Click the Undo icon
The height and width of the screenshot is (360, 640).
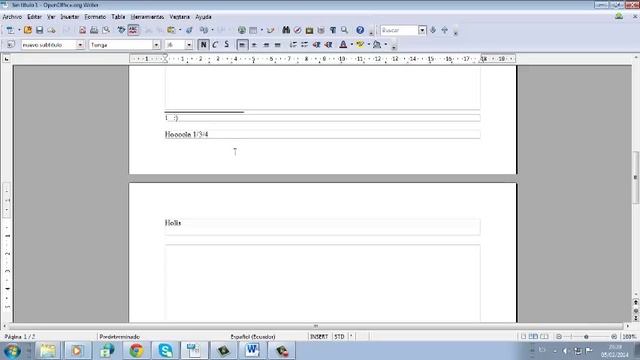[204, 30]
